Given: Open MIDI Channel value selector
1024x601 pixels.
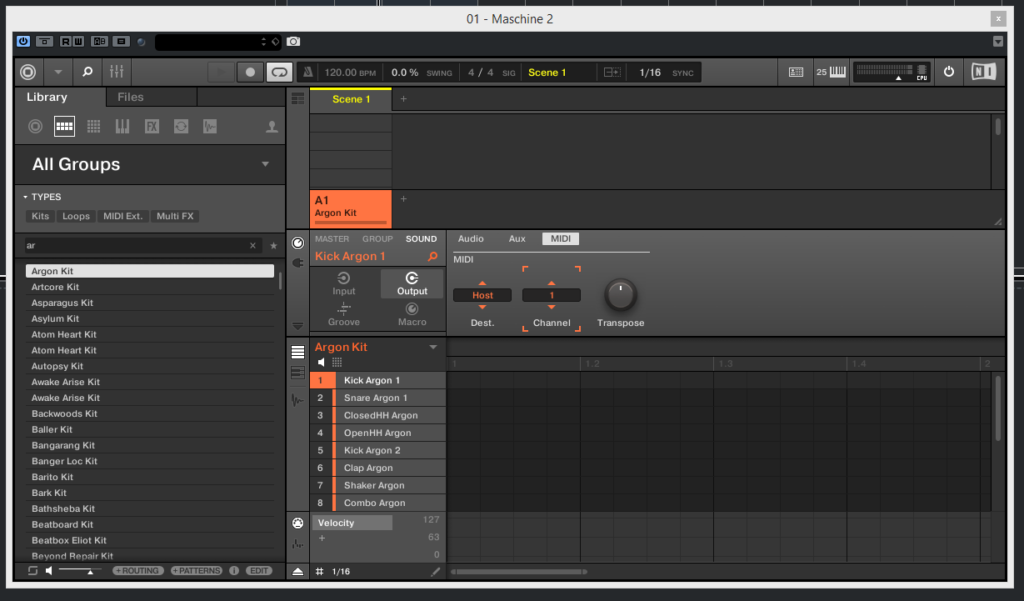Looking at the screenshot, I should click(x=551, y=295).
